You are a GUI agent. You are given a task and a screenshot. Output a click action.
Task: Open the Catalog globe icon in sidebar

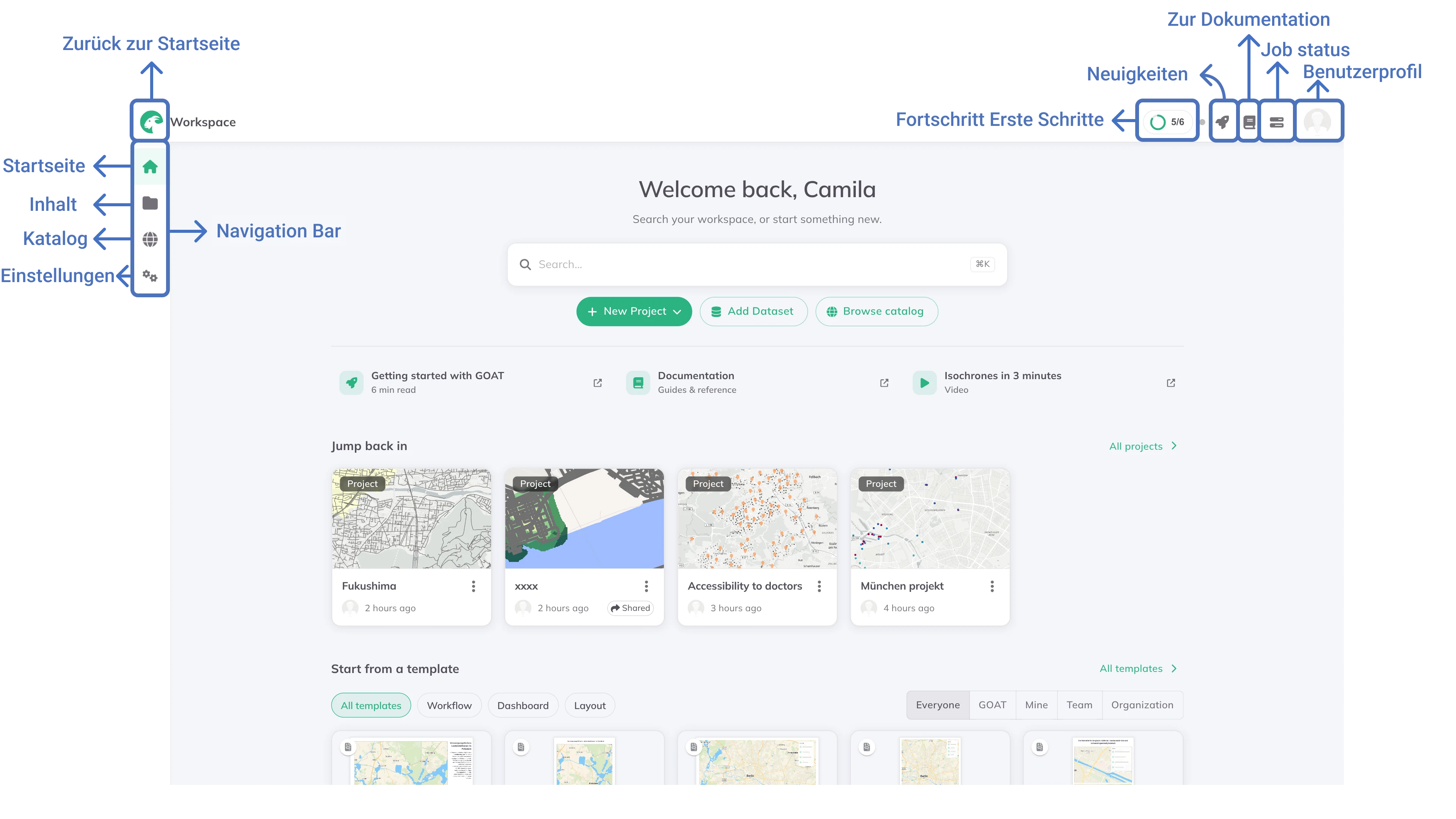[x=150, y=239]
